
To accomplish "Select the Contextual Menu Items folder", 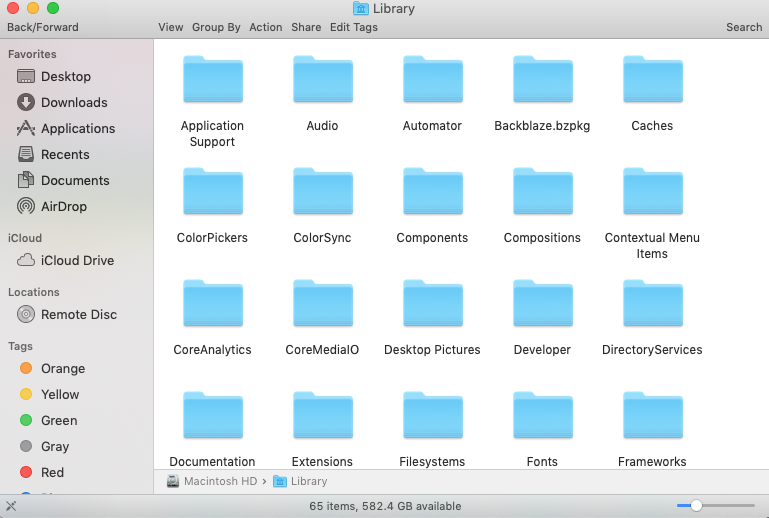I will coord(652,191).
